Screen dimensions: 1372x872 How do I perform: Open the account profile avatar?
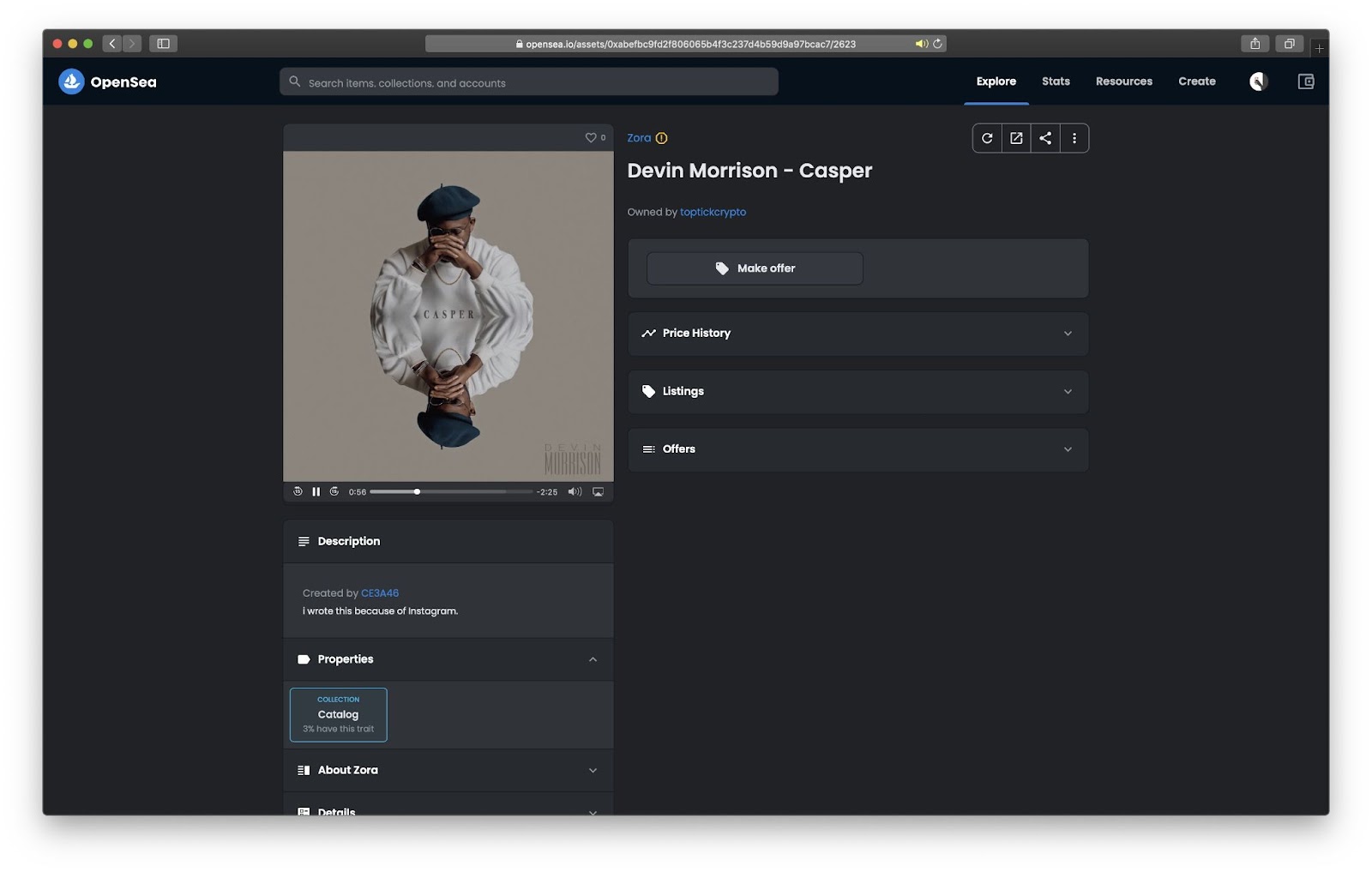[1258, 81]
